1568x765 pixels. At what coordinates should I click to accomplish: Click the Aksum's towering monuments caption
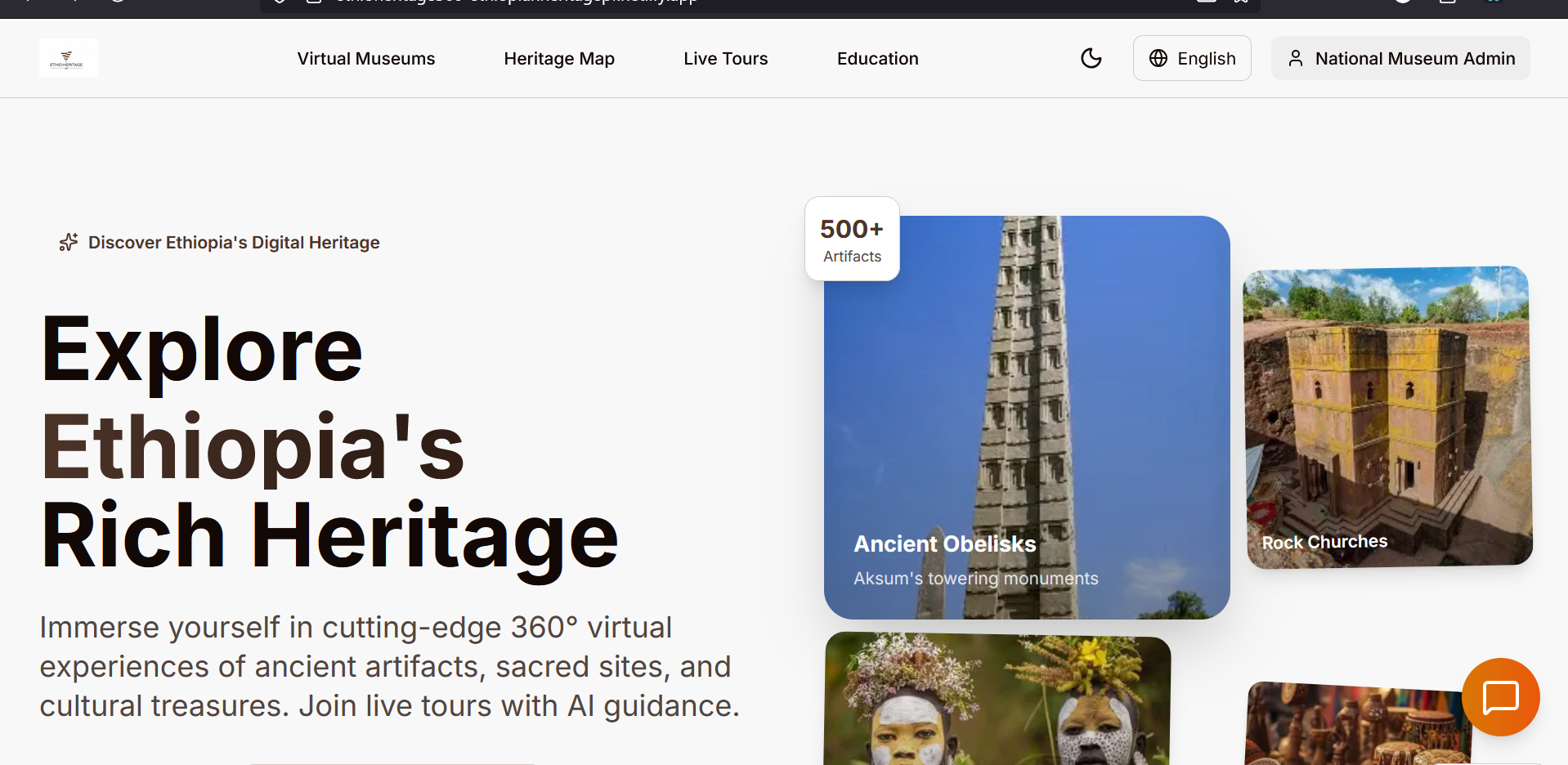(976, 579)
